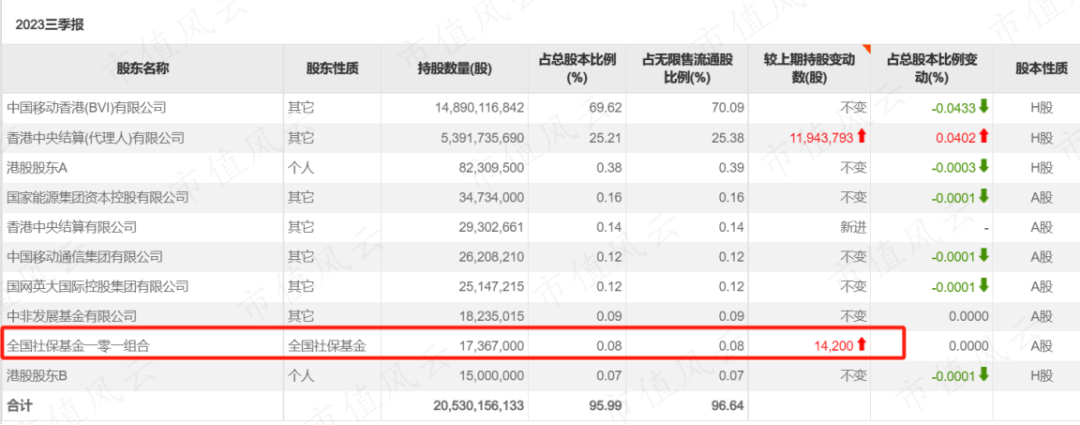Click holding amount 26,208,210
The width and height of the screenshot is (1080, 425).
click(490, 257)
